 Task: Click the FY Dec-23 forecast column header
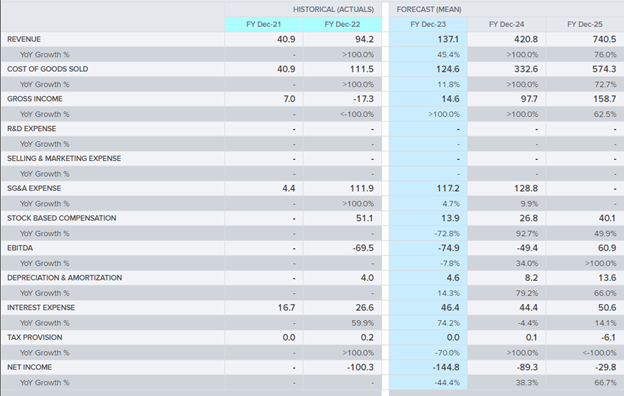click(428, 24)
